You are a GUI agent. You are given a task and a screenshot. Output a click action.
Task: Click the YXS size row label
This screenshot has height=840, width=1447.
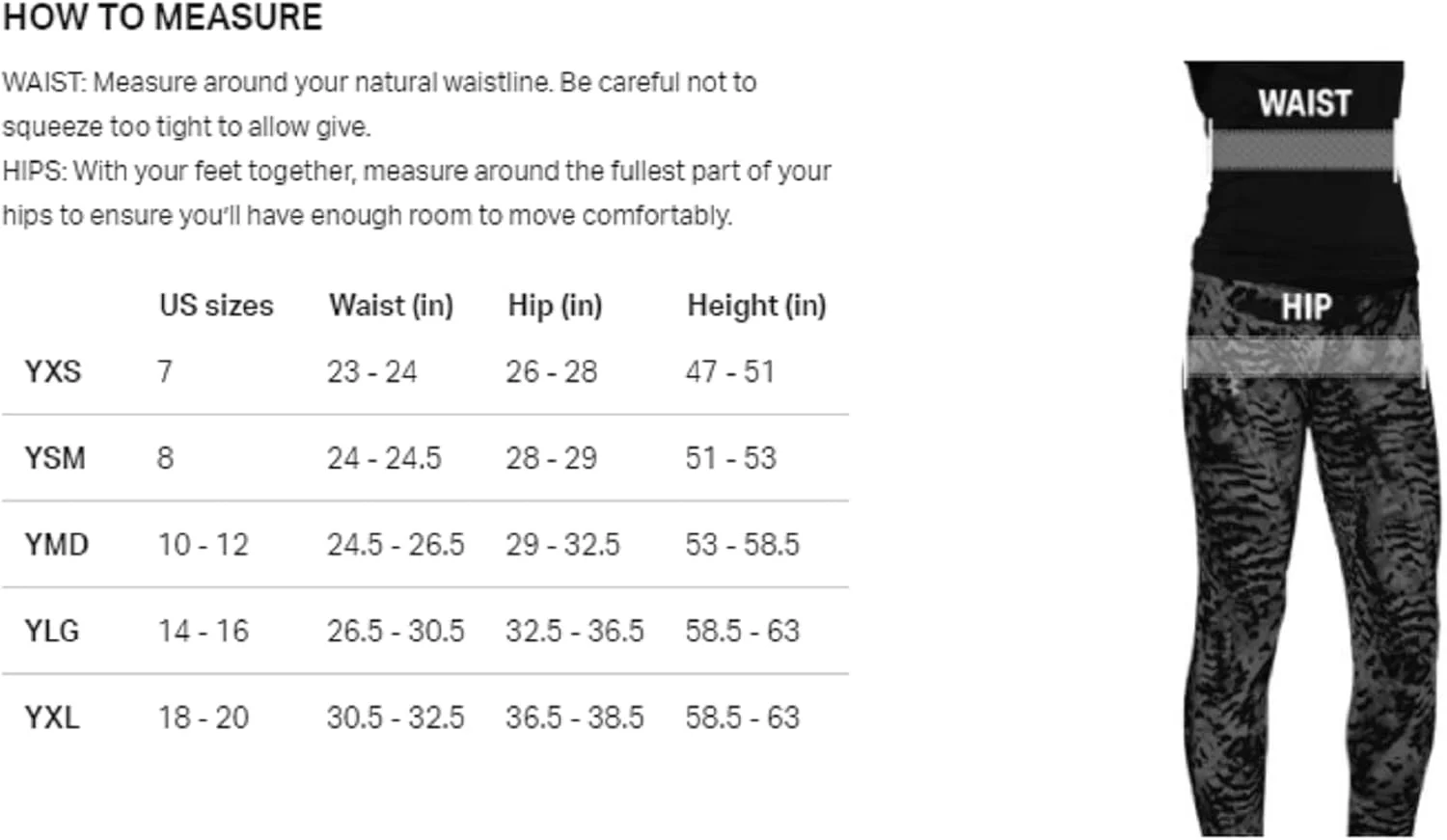53,371
